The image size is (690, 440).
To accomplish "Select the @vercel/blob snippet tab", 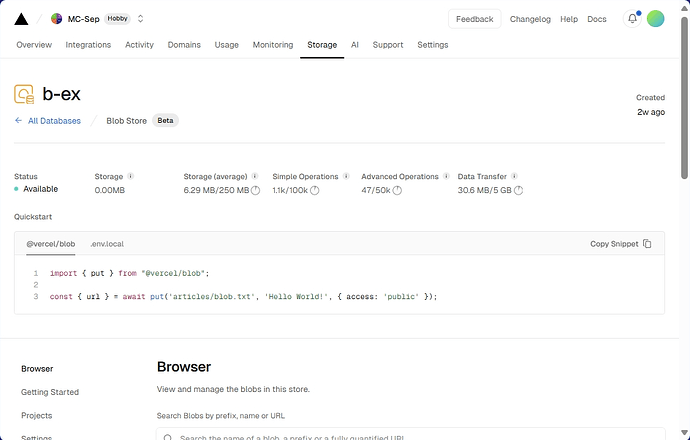I will pos(51,244).
